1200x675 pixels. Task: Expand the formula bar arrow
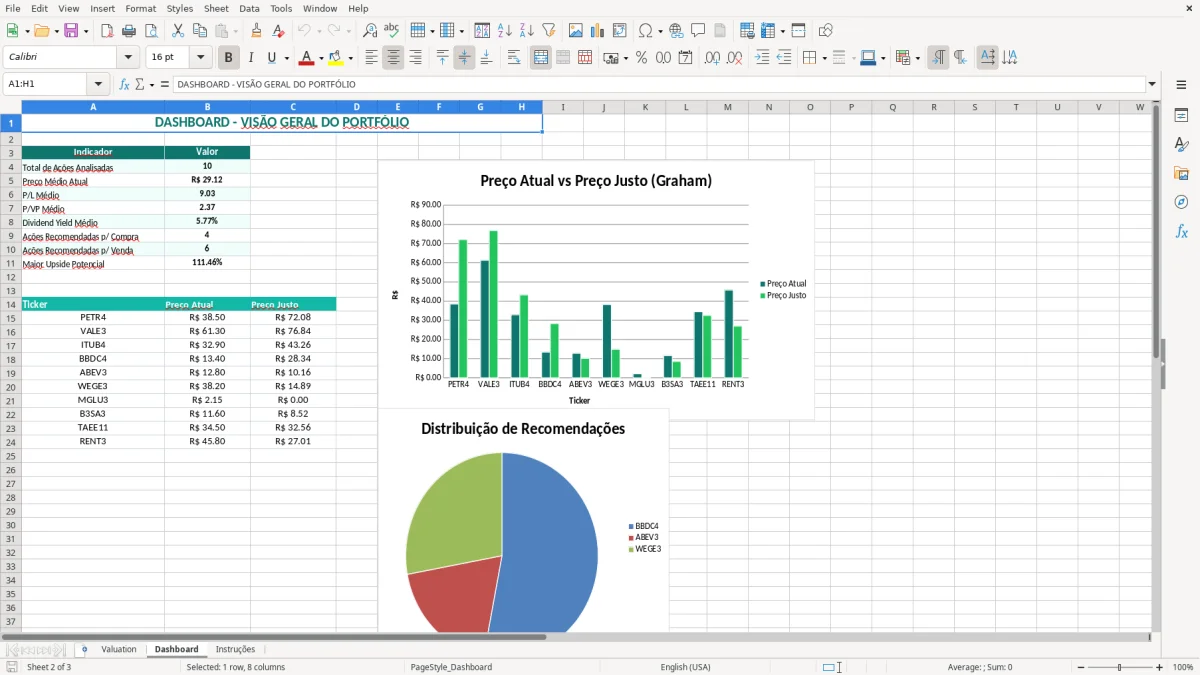click(x=1152, y=85)
